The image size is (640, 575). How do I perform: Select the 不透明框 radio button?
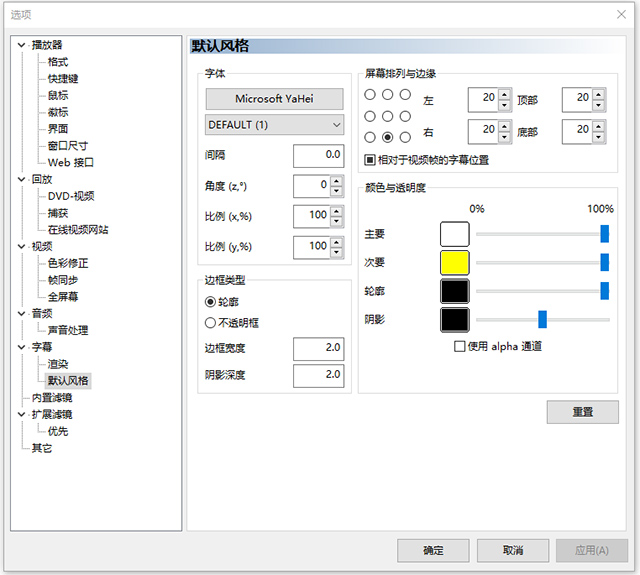point(210,323)
